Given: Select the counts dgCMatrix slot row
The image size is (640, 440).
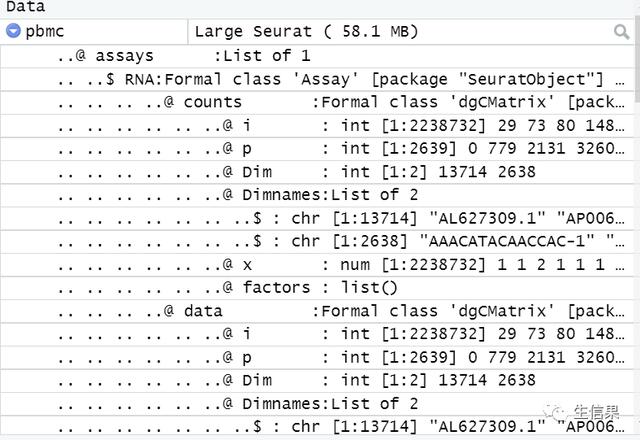Looking at the screenshot, I should [318, 102].
